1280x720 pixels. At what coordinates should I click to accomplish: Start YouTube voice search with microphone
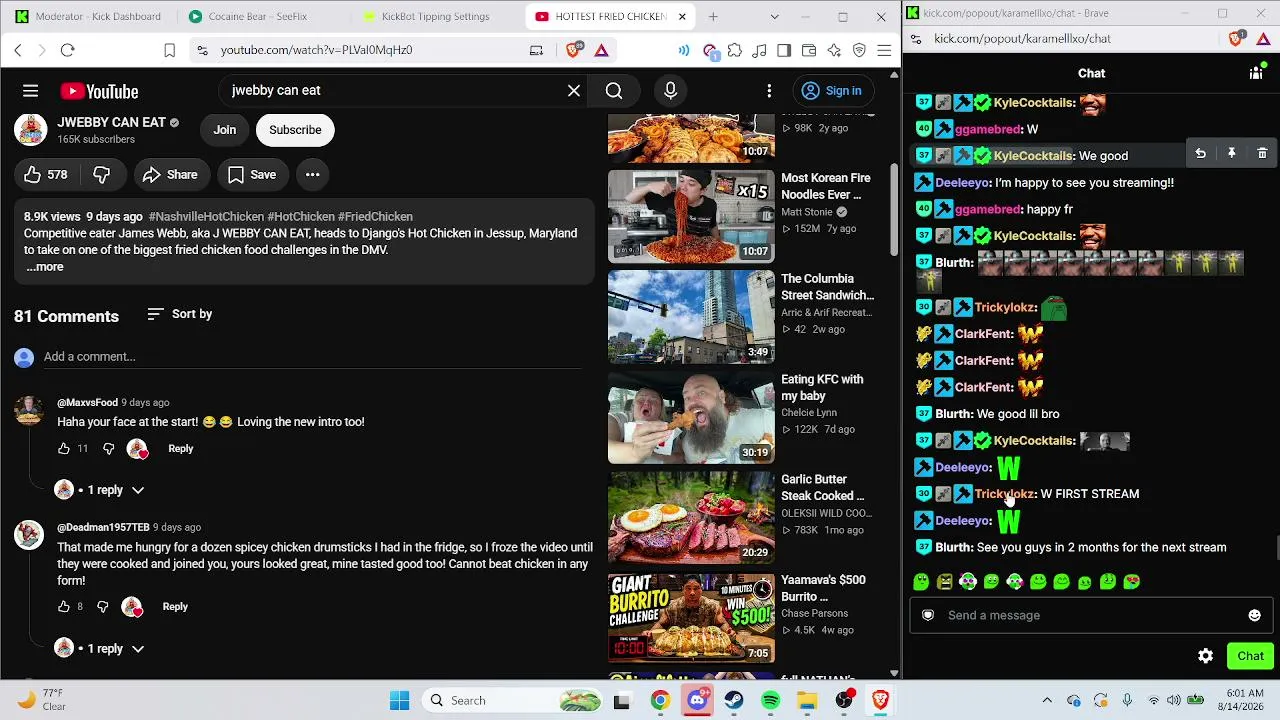(x=671, y=91)
